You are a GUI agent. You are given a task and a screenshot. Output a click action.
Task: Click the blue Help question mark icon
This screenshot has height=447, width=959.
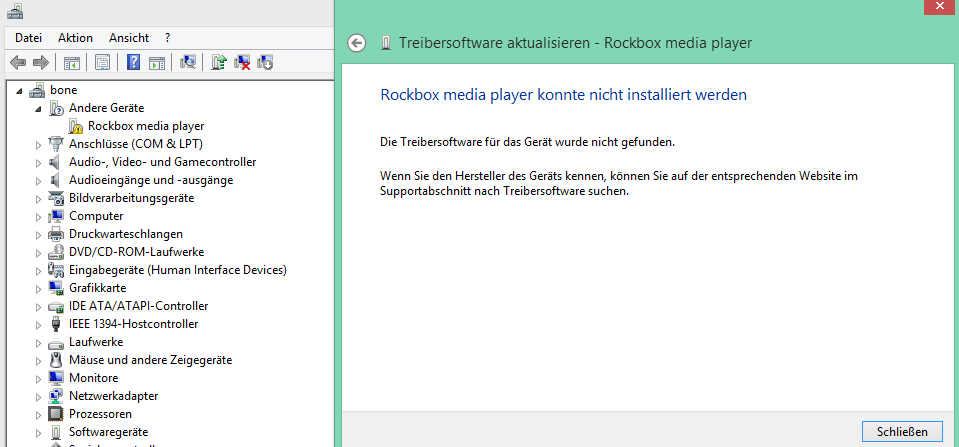133,62
